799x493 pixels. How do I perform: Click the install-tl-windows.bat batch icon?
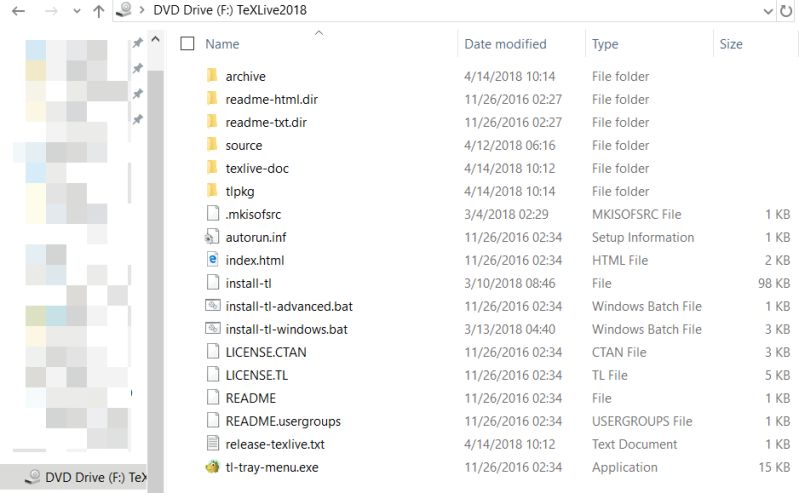[x=212, y=328]
